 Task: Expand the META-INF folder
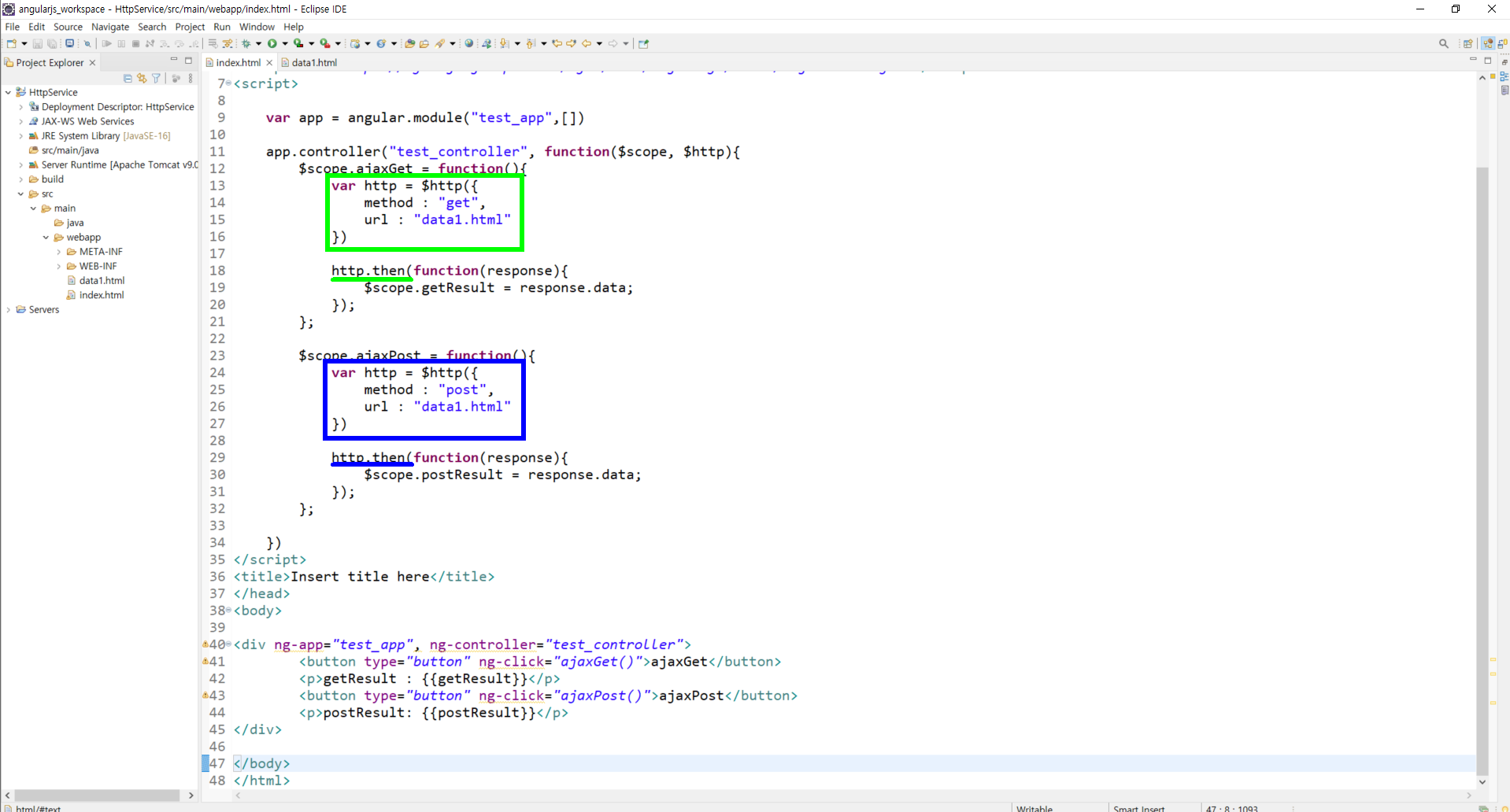coord(59,252)
